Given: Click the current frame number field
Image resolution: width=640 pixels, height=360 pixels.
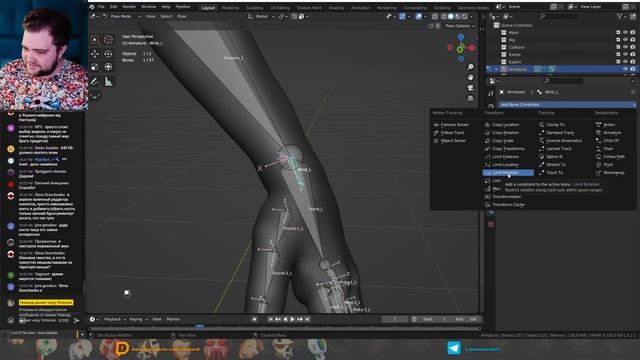Looking at the screenshot, I should (x=395, y=319).
